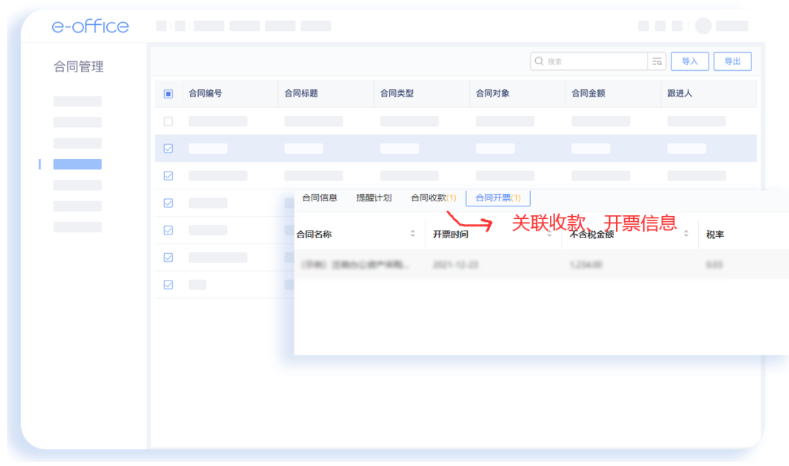Click the 合同编号 column header

pos(206,94)
